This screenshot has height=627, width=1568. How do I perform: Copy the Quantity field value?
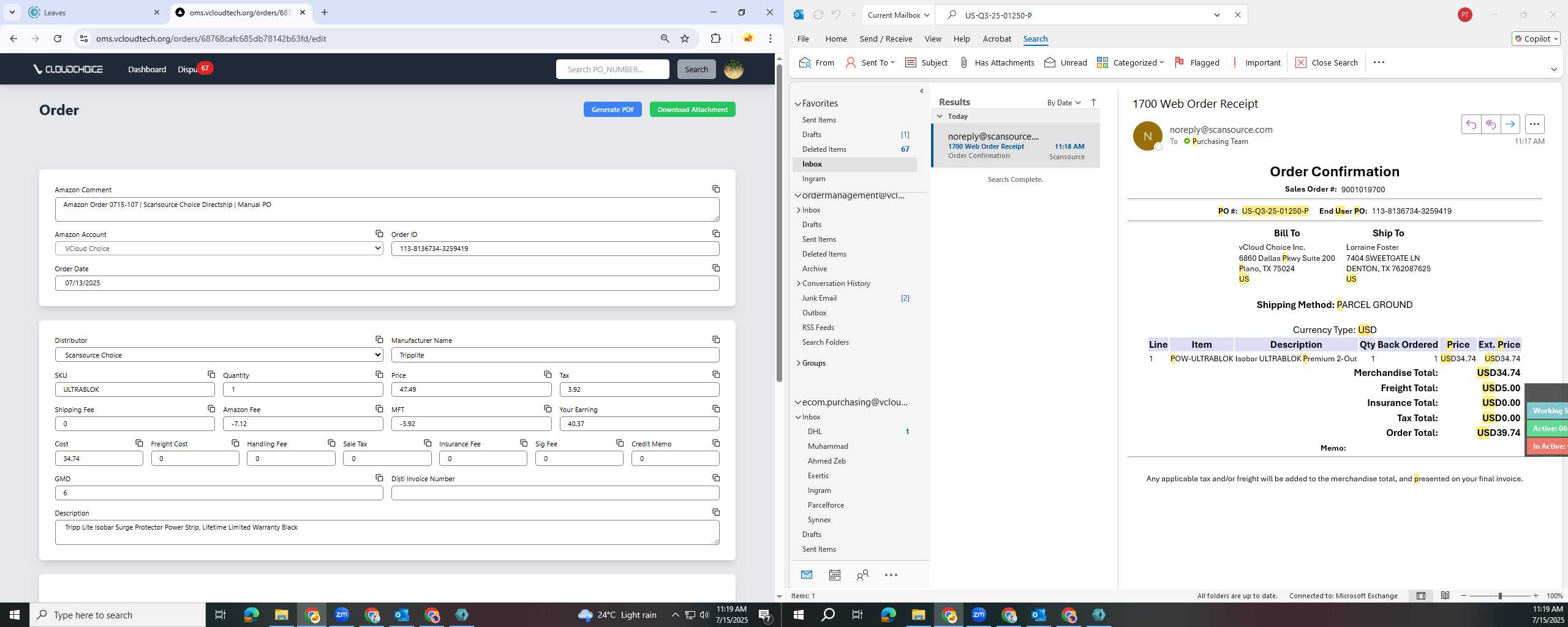coord(379,374)
